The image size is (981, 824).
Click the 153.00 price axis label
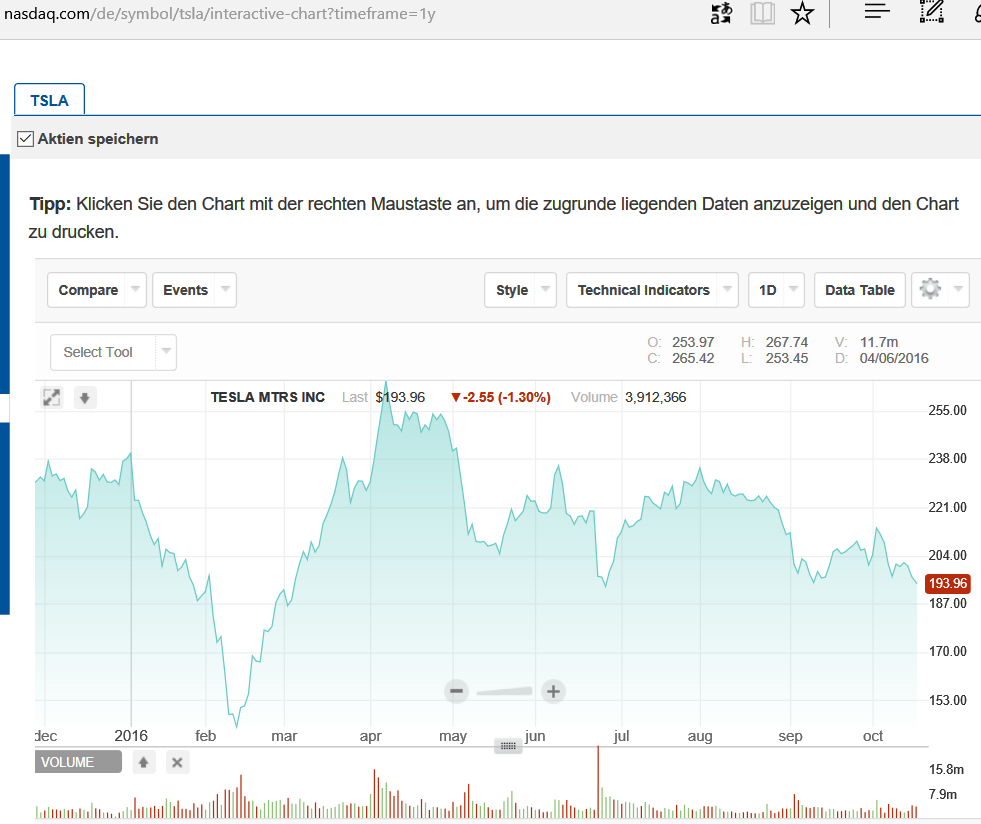pos(947,700)
